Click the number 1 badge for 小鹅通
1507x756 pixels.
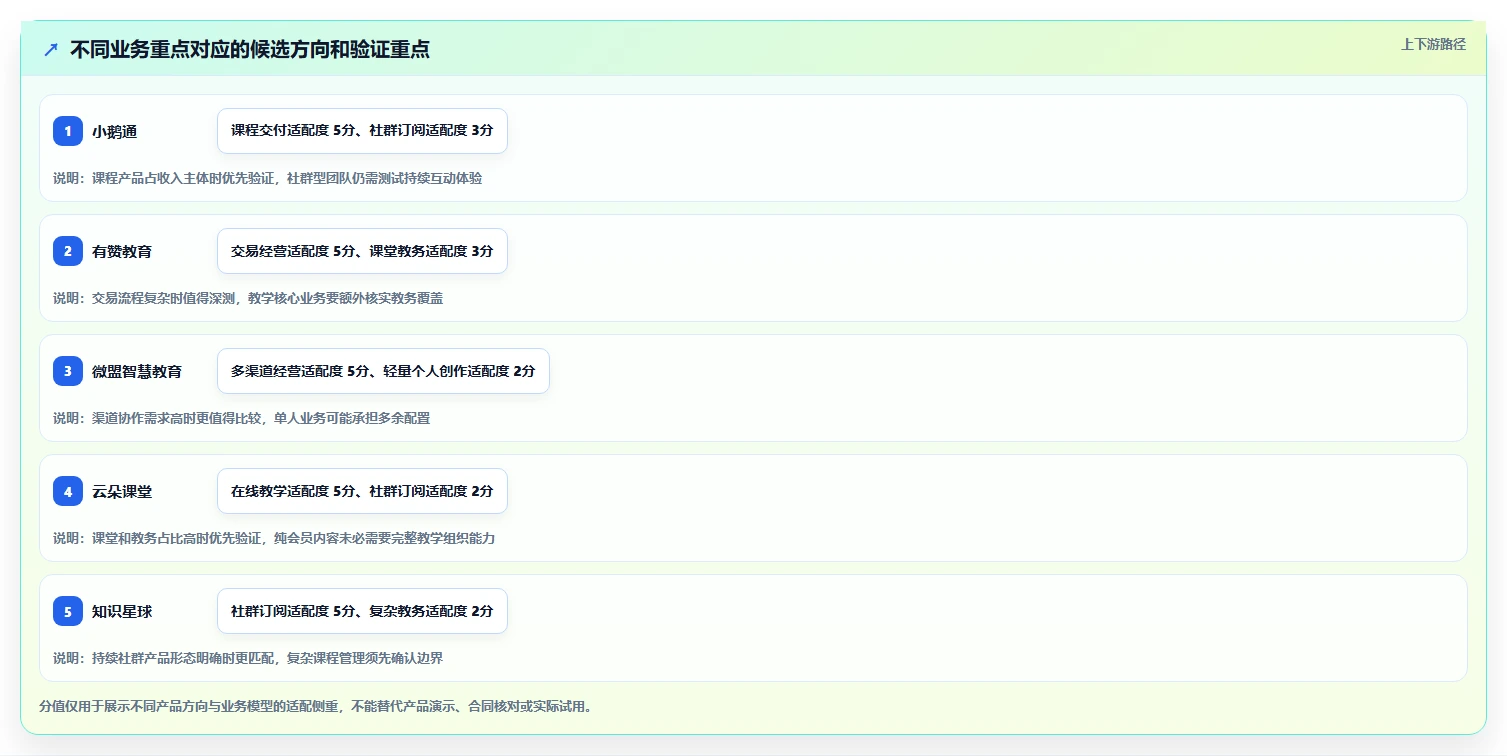68,131
